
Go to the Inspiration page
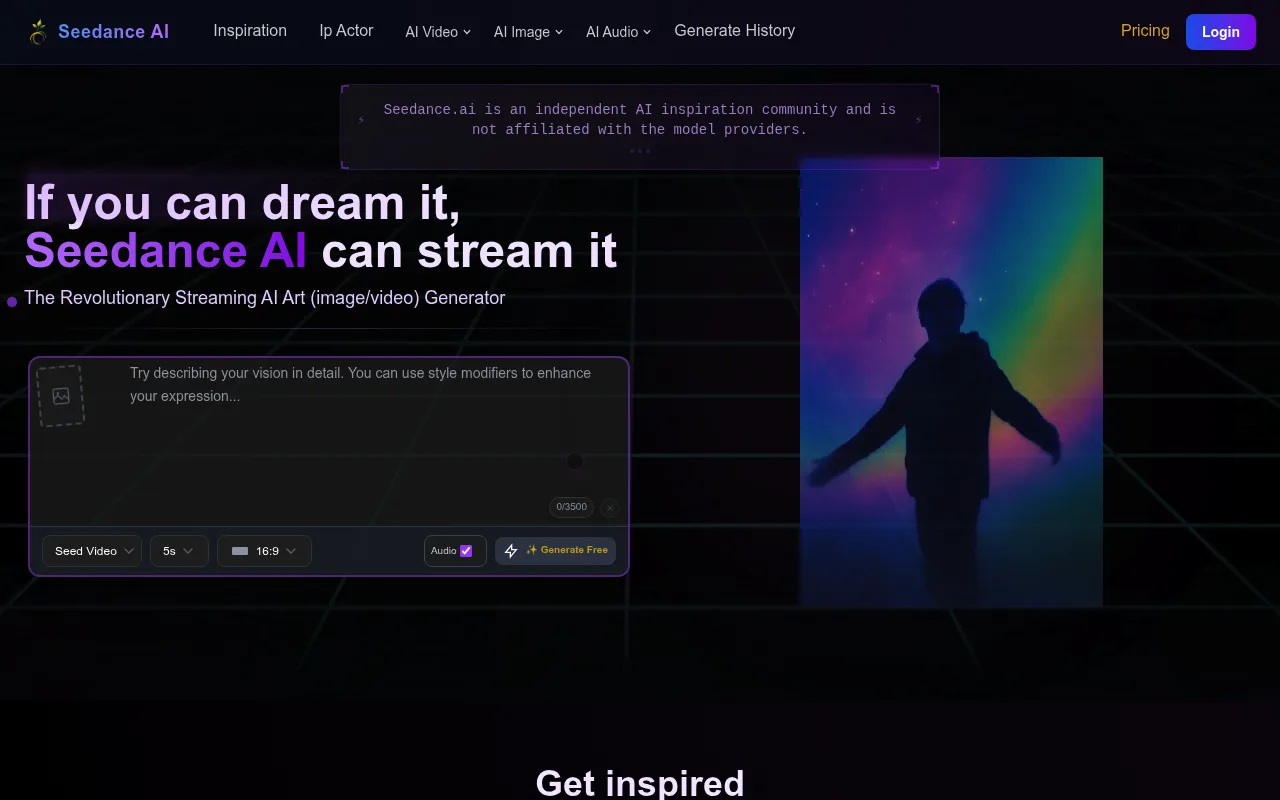point(250,31)
